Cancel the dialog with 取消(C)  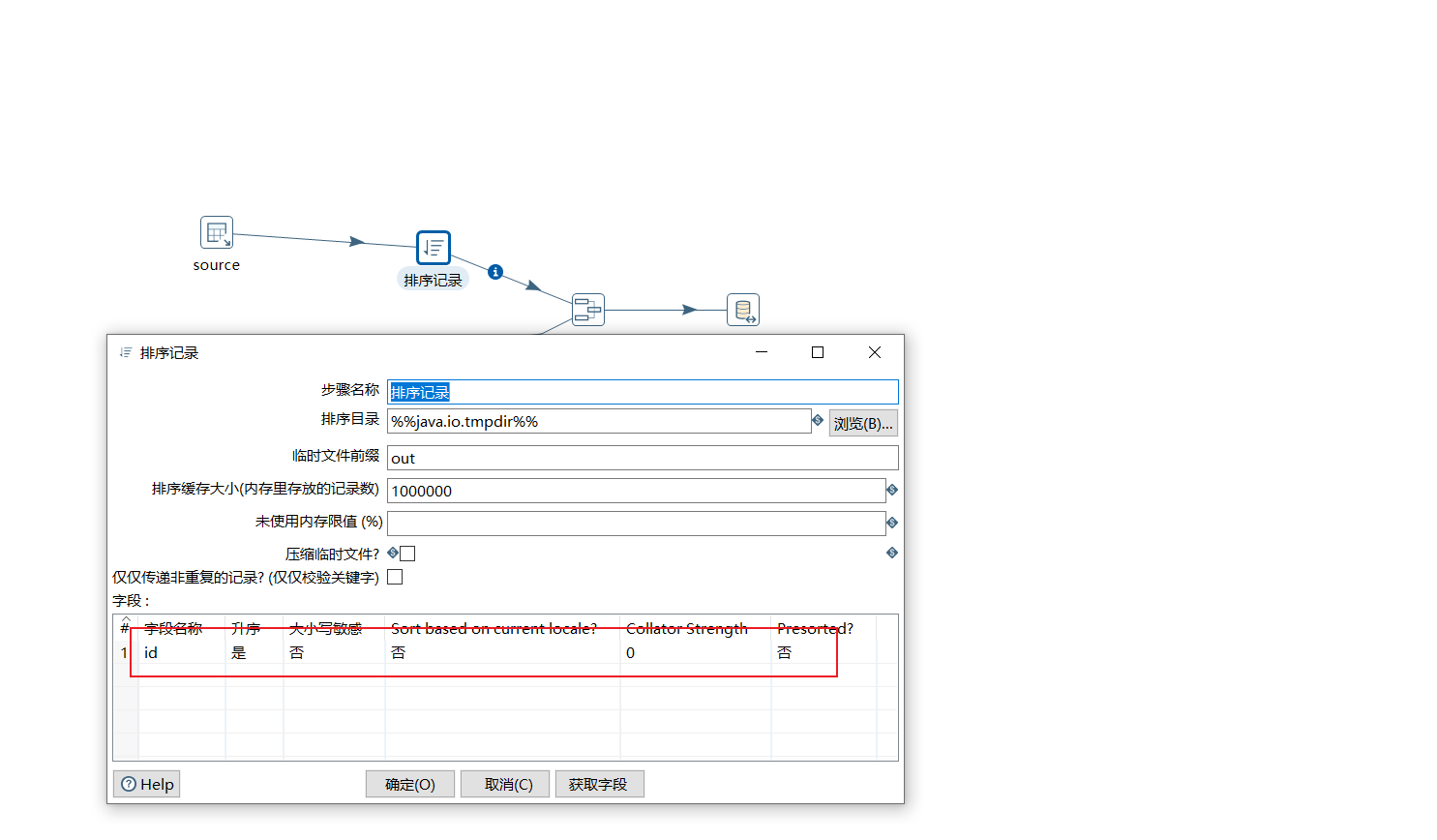[505, 784]
